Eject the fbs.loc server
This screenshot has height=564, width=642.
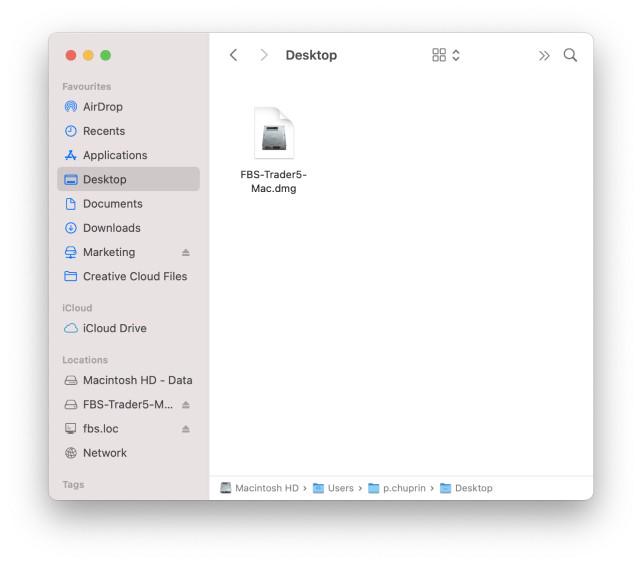(186, 429)
